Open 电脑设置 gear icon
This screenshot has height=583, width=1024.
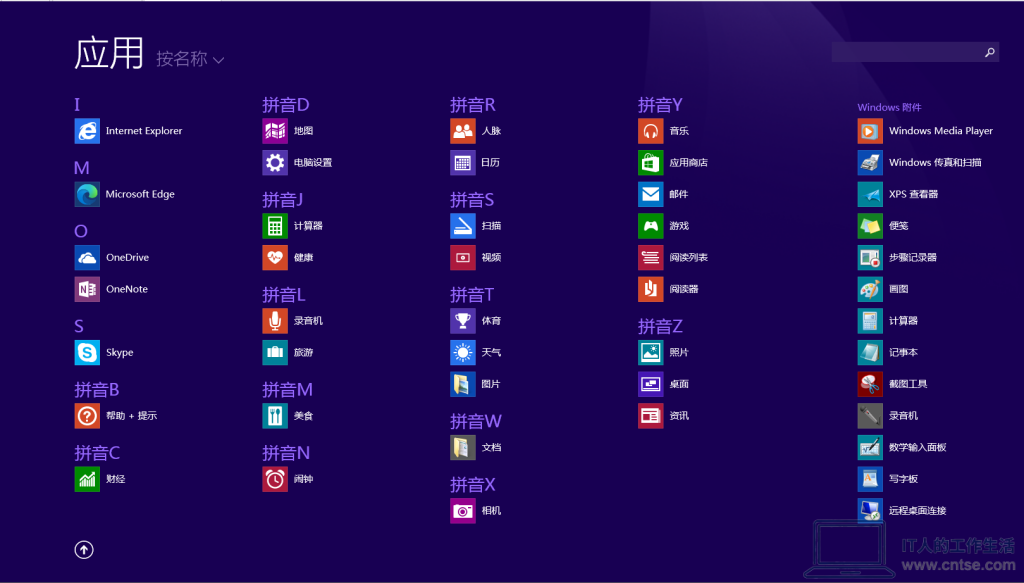(x=275, y=163)
